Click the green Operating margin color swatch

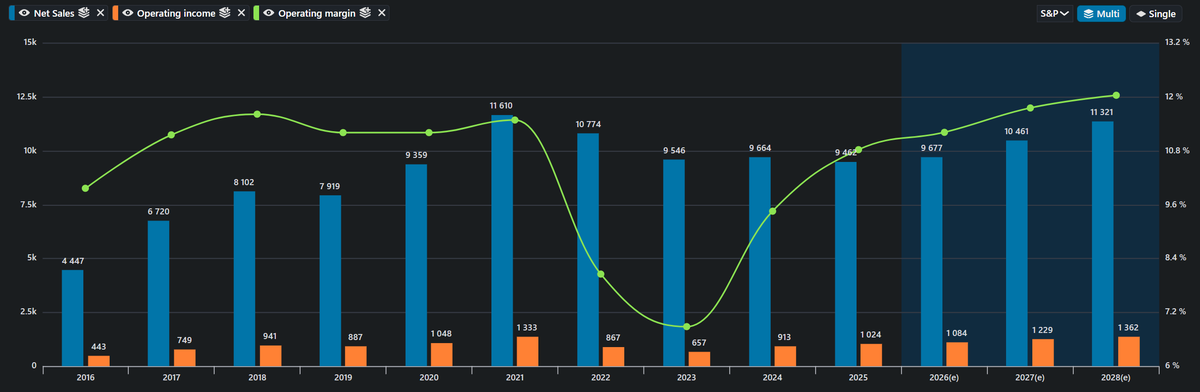pos(255,14)
